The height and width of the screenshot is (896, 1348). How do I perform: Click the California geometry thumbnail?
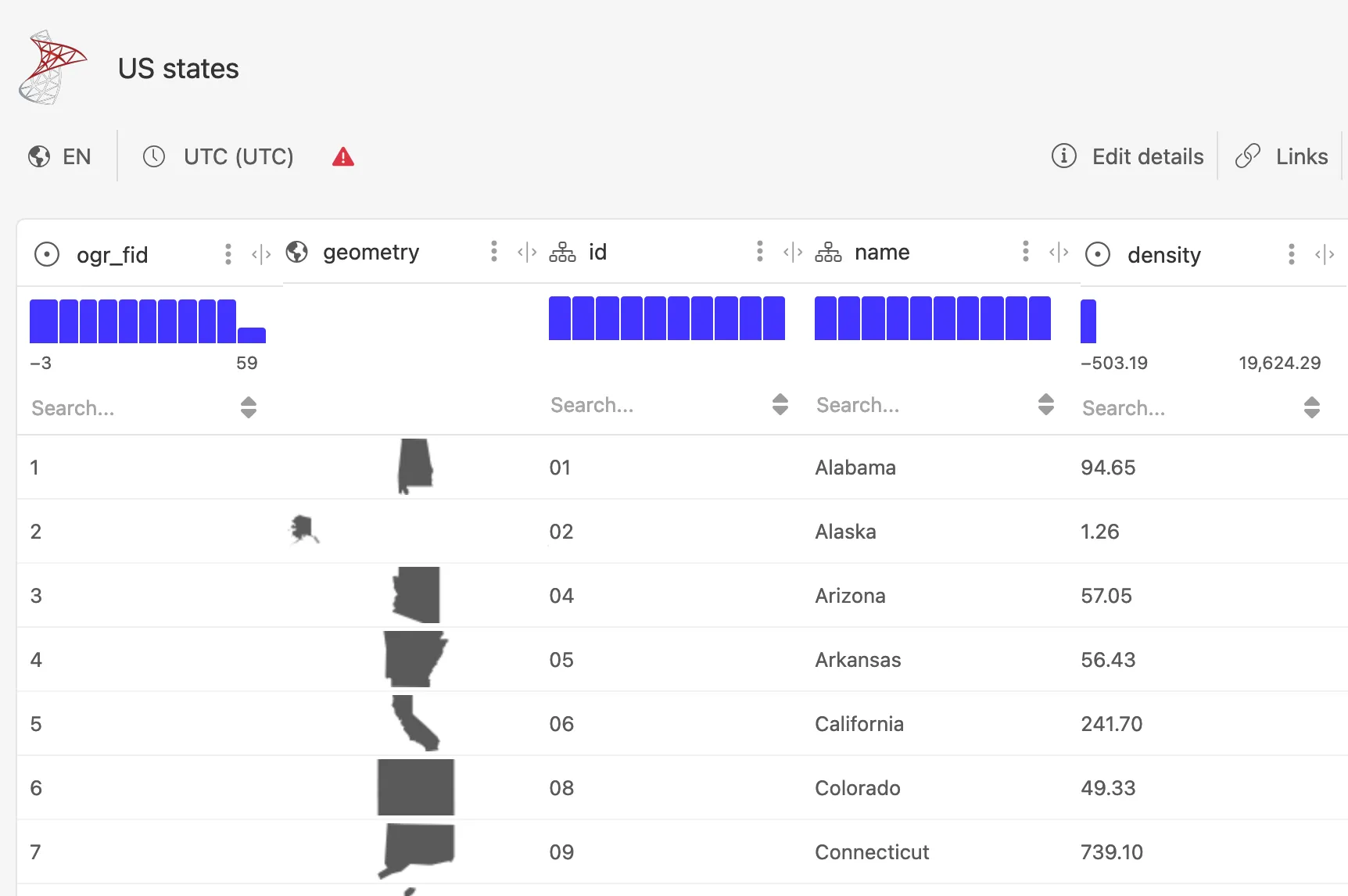point(415,723)
